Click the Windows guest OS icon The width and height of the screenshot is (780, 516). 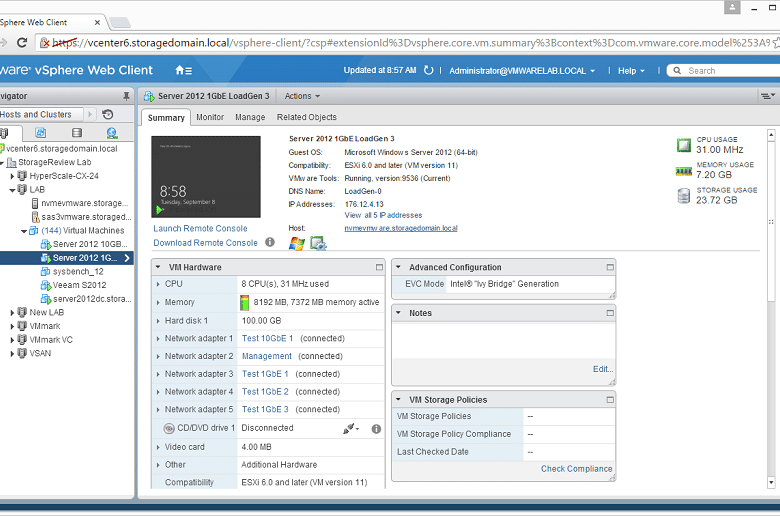click(x=297, y=243)
